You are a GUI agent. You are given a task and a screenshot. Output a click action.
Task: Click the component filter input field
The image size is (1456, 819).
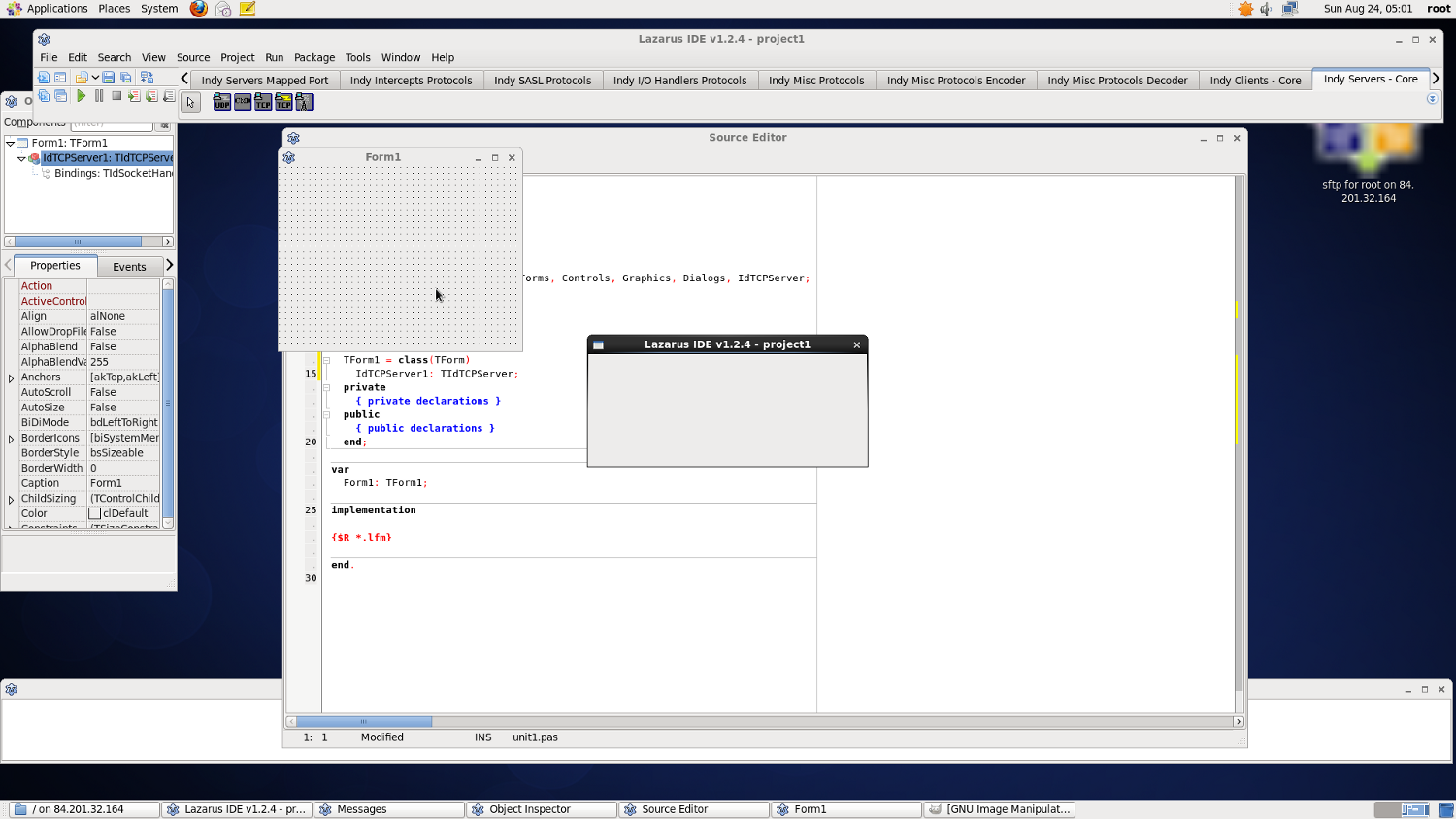[x=112, y=123]
